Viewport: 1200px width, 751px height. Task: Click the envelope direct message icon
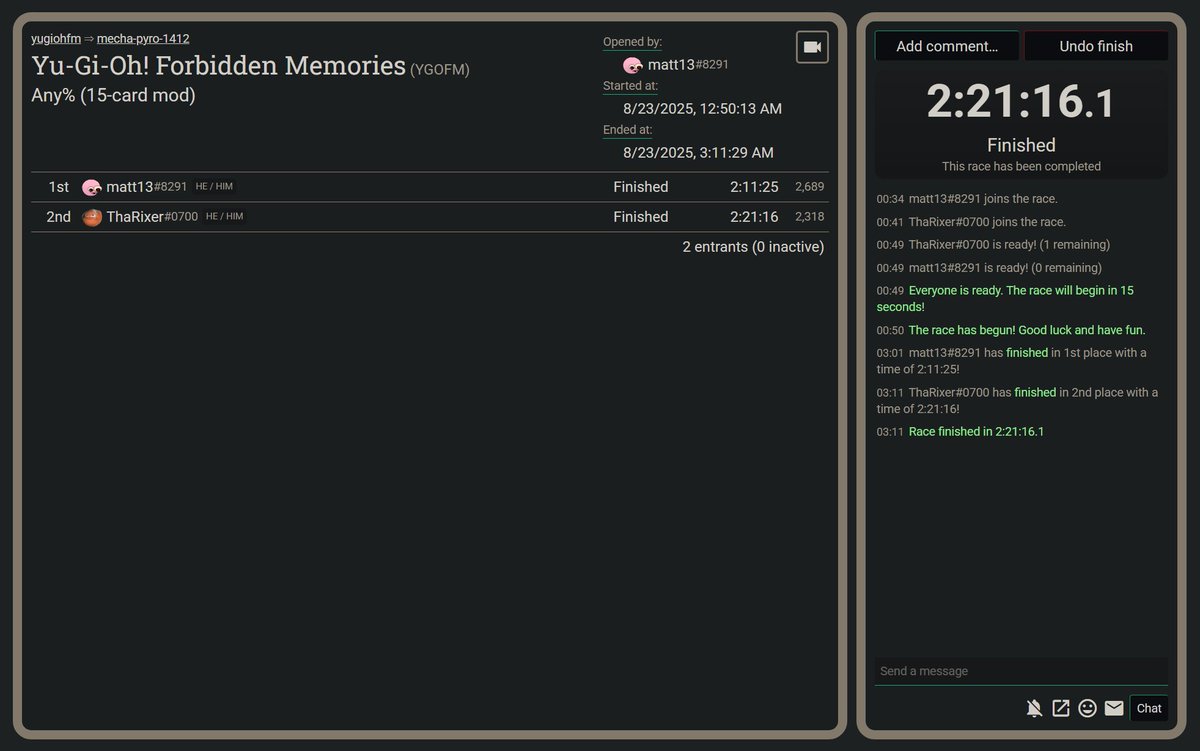(x=1114, y=708)
